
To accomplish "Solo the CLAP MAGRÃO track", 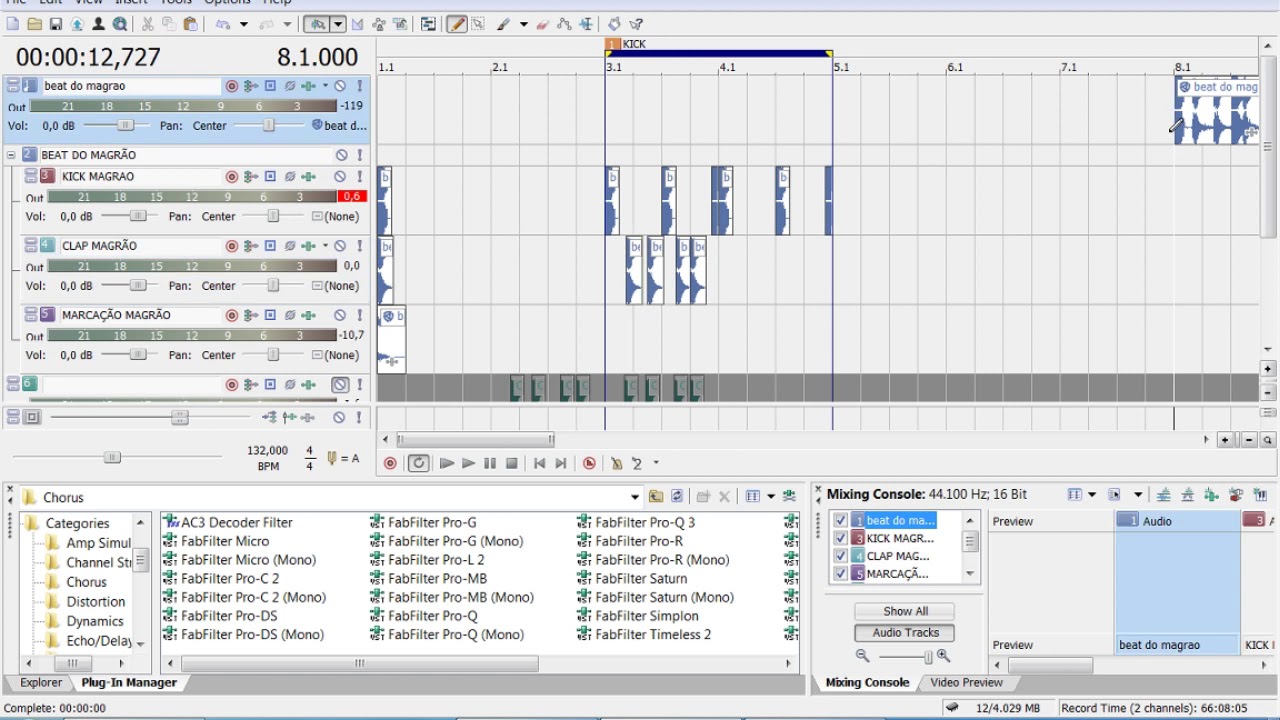I will pyautogui.click(x=360, y=245).
